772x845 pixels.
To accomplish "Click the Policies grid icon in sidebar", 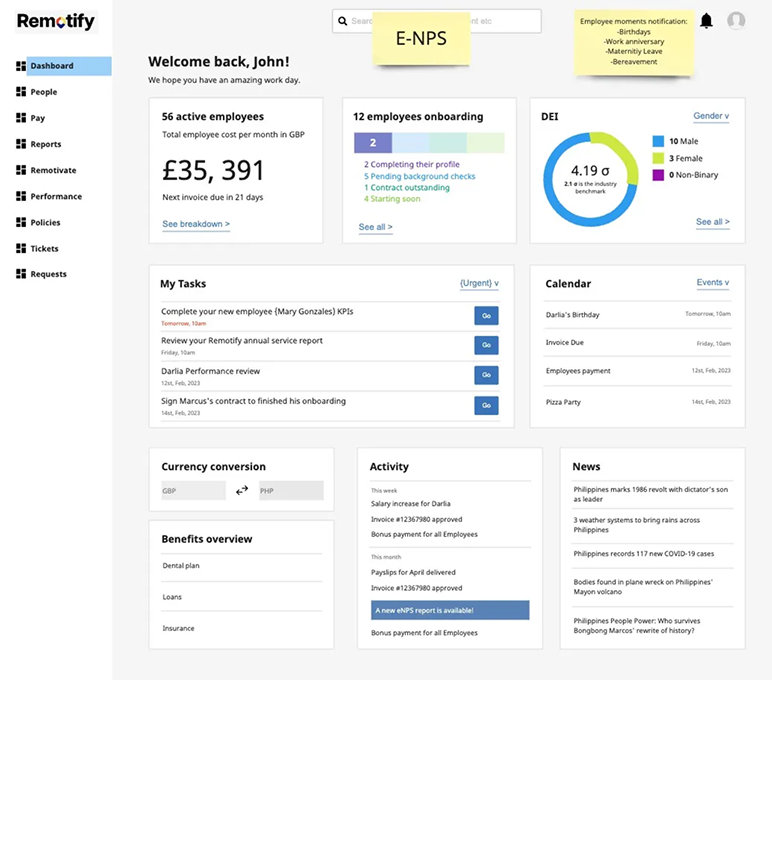I will [21, 222].
